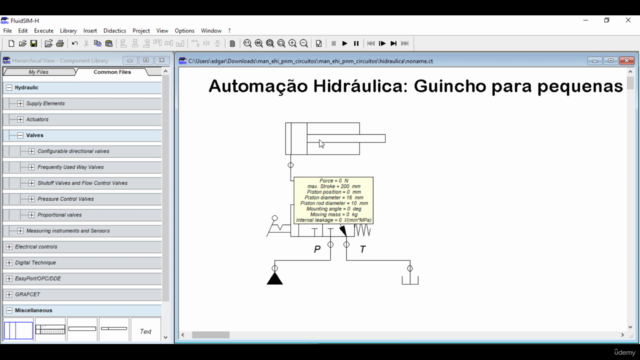Click the Open file folder icon

pyautogui.click(x=22, y=43)
